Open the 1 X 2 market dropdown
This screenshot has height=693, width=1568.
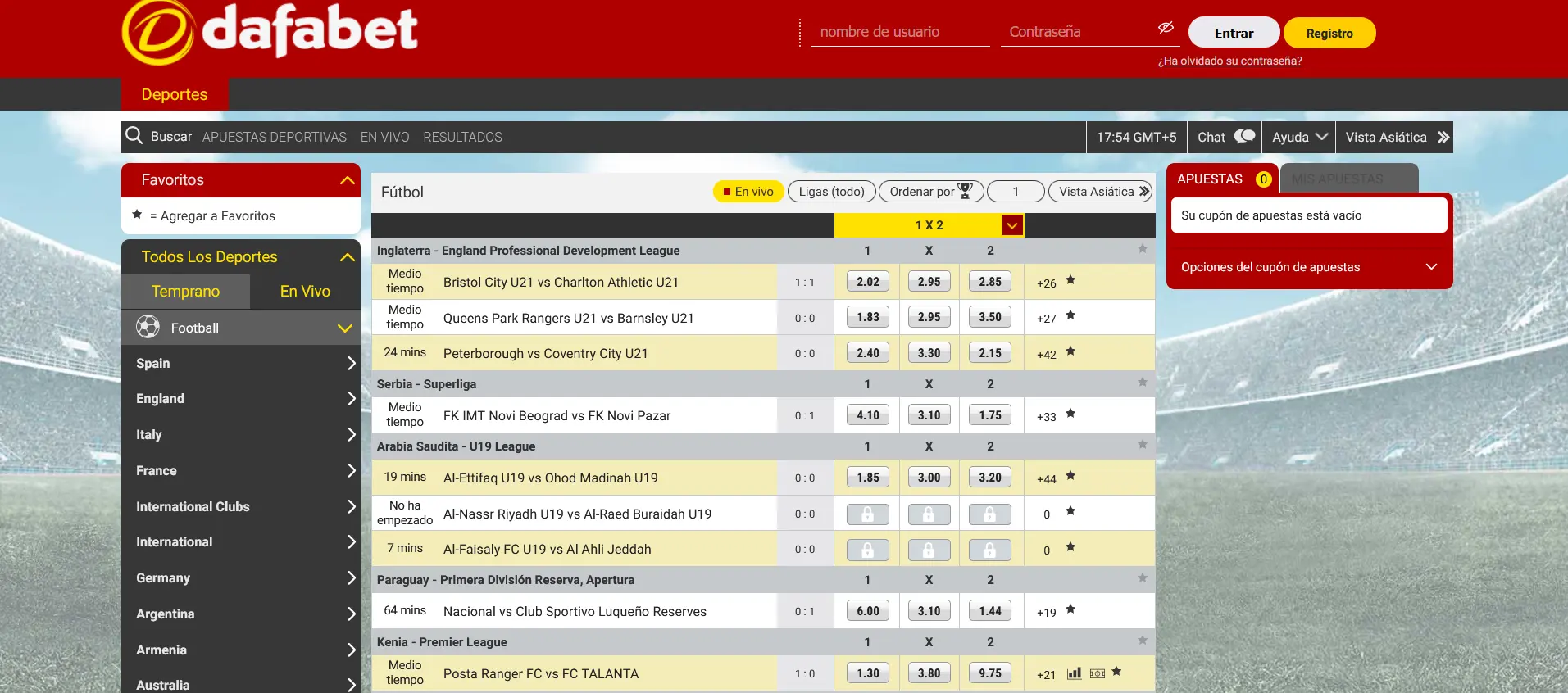coord(1012,225)
